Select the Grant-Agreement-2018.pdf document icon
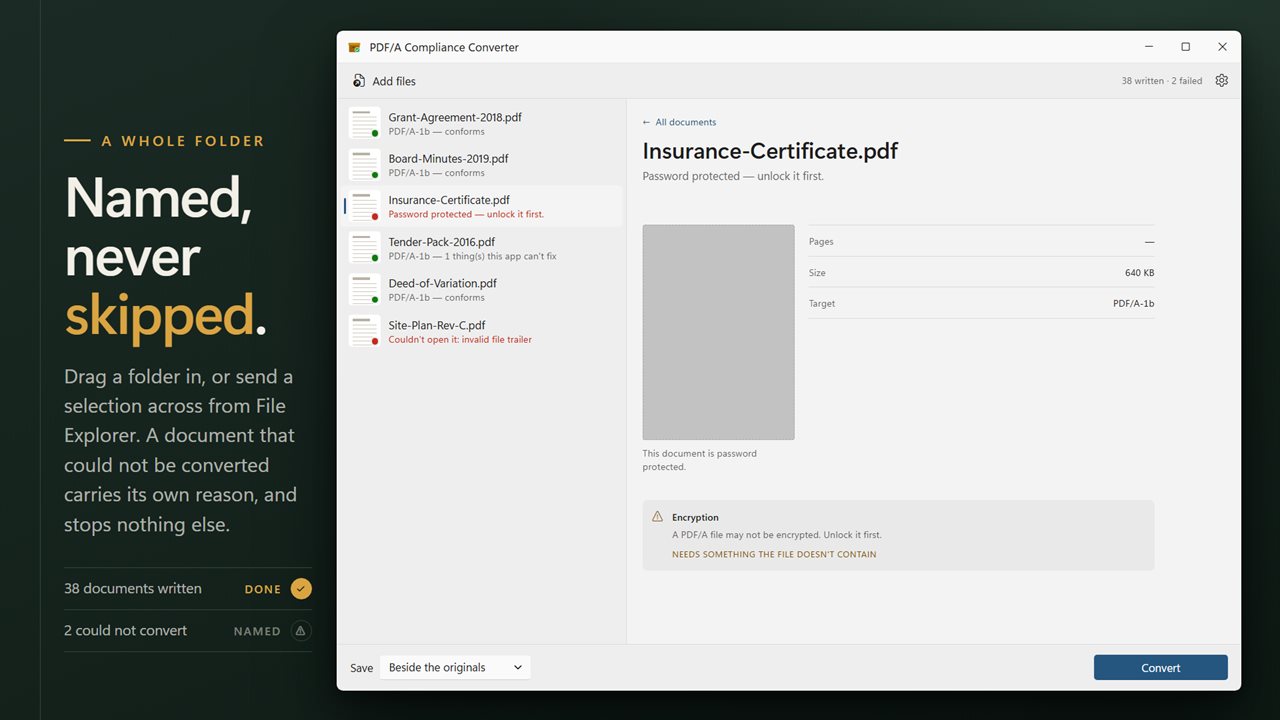The width and height of the screenshot is (1280, 720). pyautogui.click(x=364, y=124)
